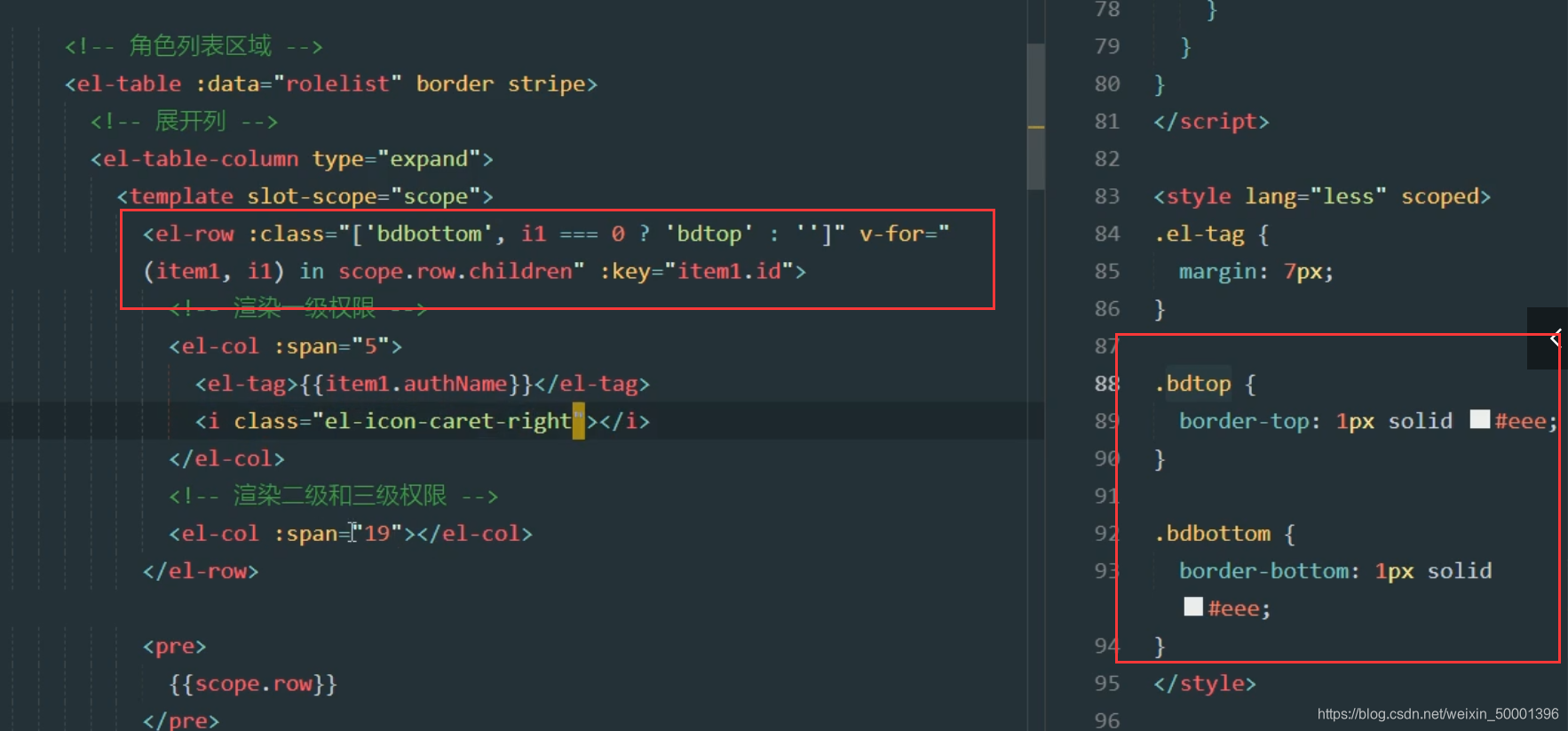Screen dimensions: 1568x731
Task: Click the closing </style> tag
Action: 1205,684
